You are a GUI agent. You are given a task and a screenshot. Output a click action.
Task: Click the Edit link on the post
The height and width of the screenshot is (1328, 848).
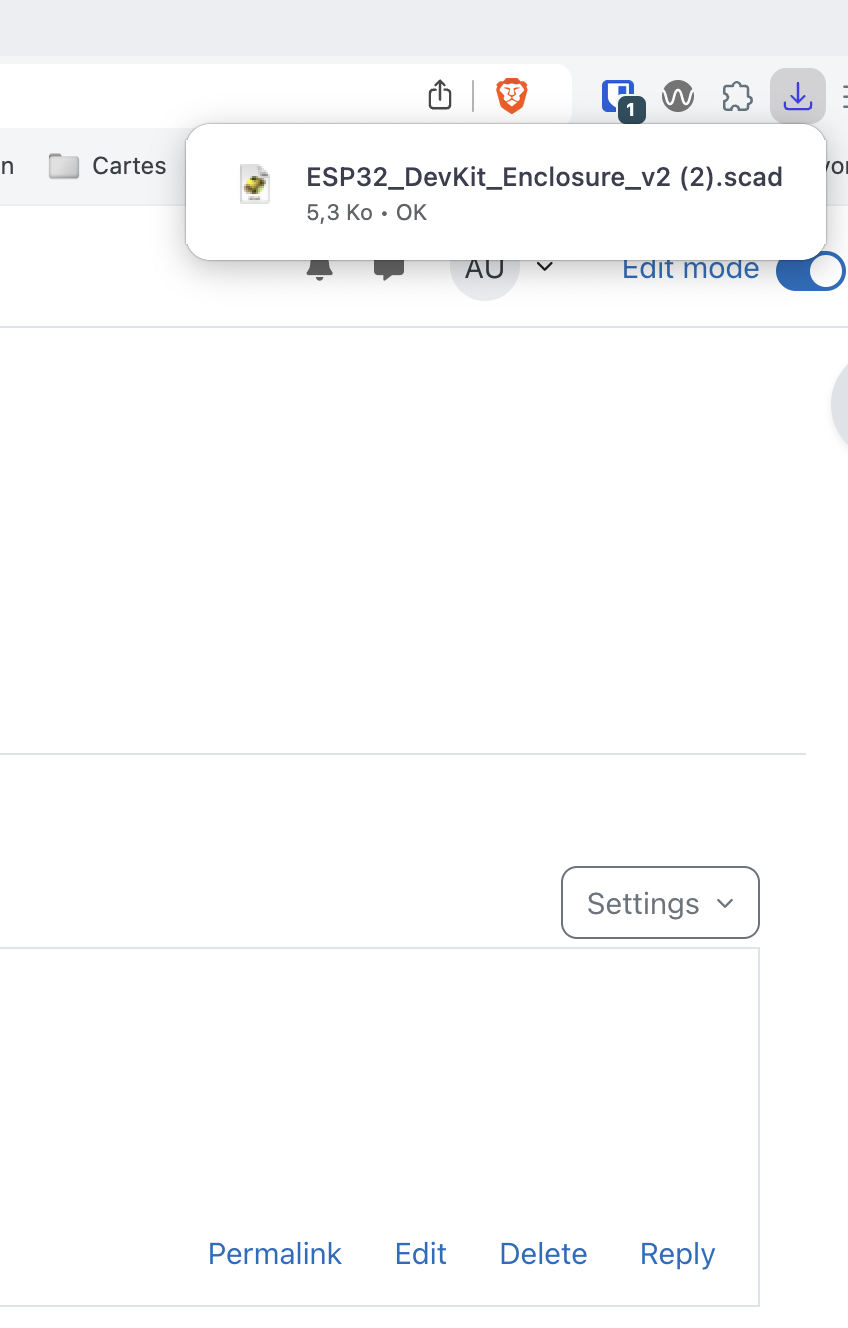click(x=421, y=1254)
